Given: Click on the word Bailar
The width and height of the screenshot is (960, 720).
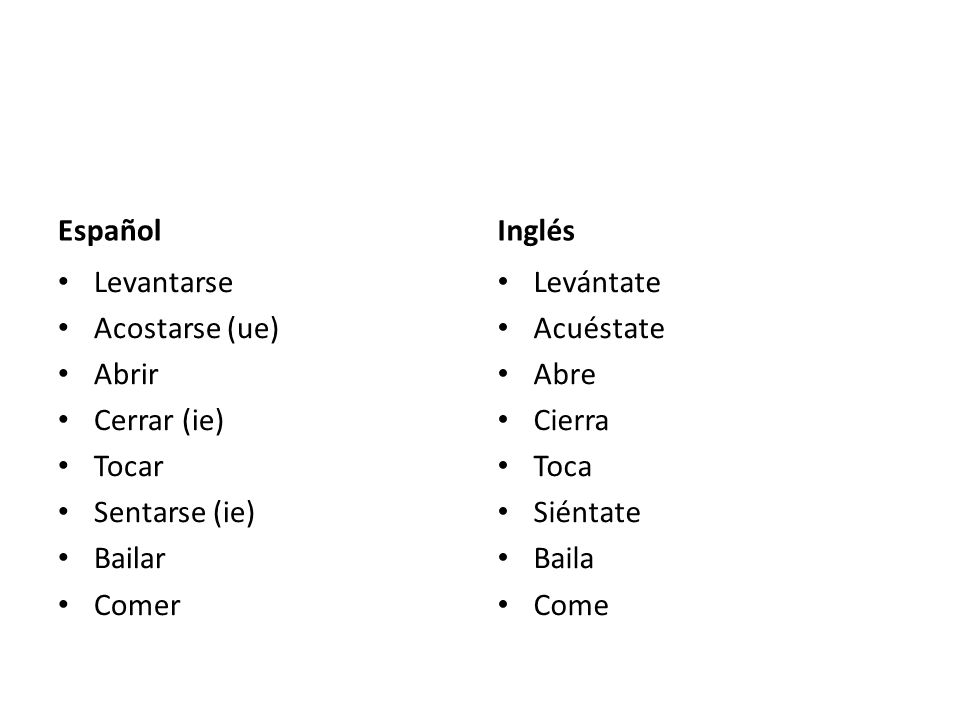Looking at the screenshot, I should [130, 559].
